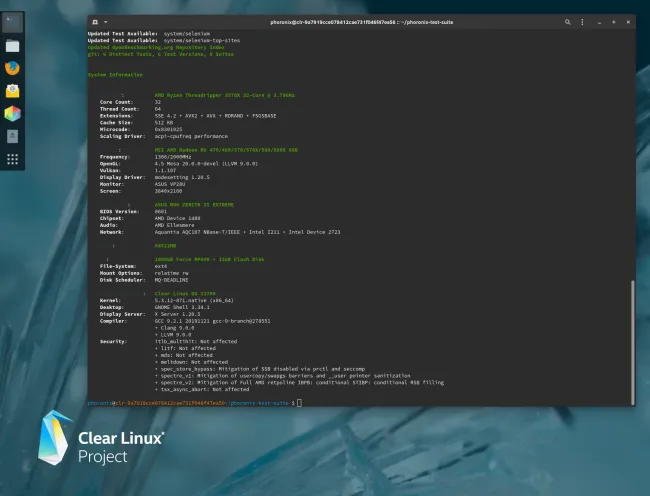Click the new terminal tab icon
Screen dimensions: 650x496
pos(95,22)
